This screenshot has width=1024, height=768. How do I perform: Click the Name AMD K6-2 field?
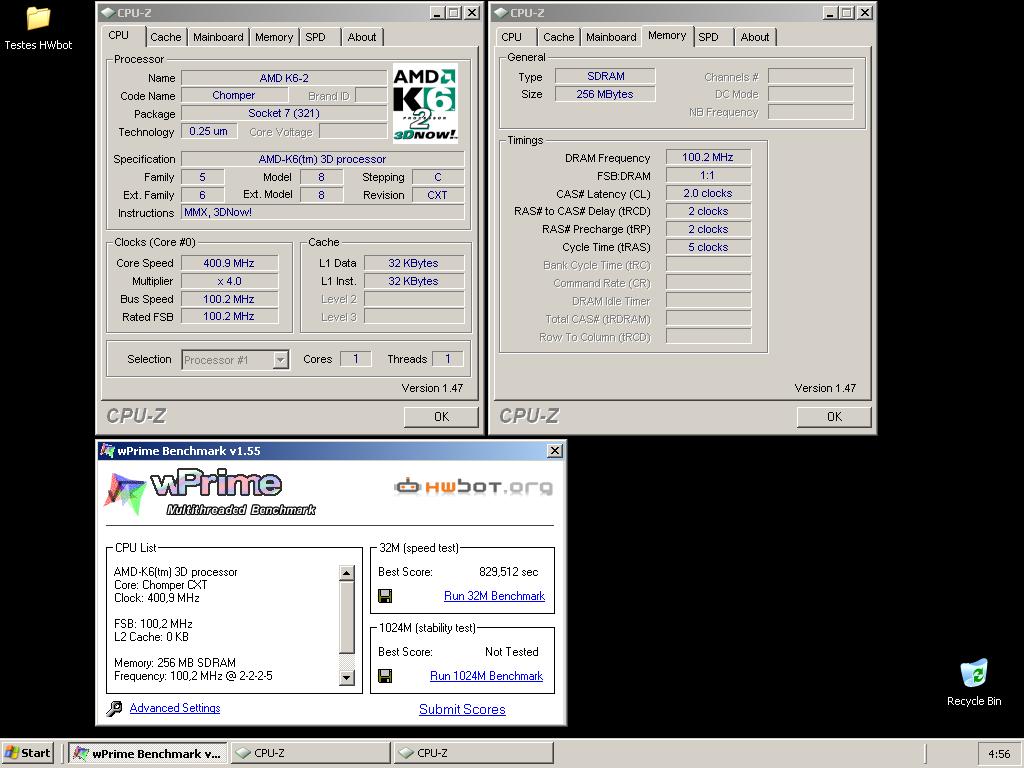pos(284,78)
